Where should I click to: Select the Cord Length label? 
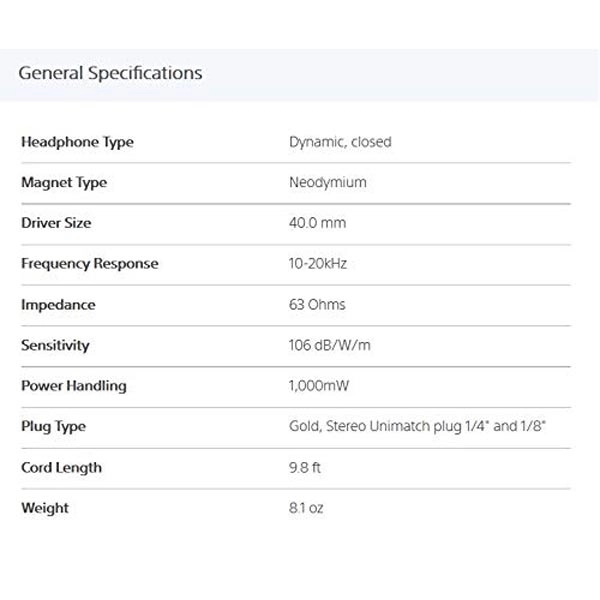click(x=62, y=467)
